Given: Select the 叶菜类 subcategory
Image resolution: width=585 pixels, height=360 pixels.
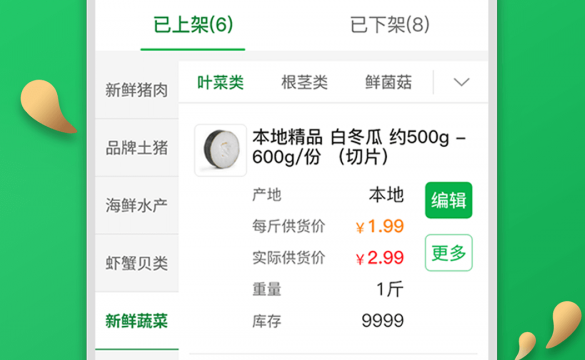Looking at the screenshot, I should [x=220, y=82].
